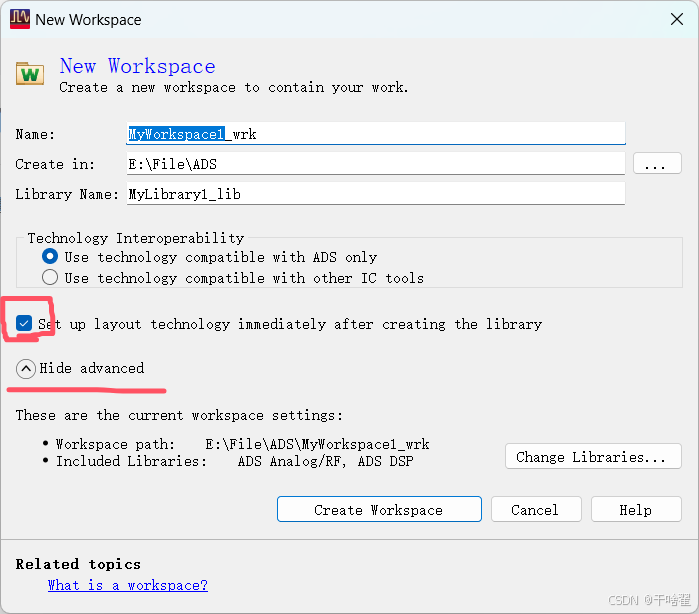Click the 'New Workspace' blue heading text
The width and height of the screenshot is (699, 614).
click(x=137, y=66)
